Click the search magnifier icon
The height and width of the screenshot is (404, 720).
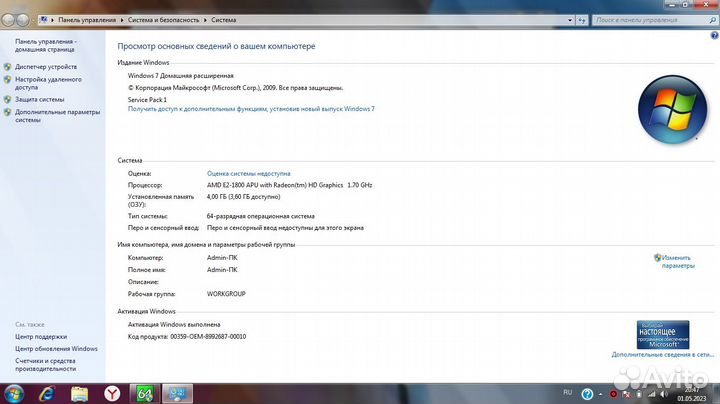[x=713, y=20]
